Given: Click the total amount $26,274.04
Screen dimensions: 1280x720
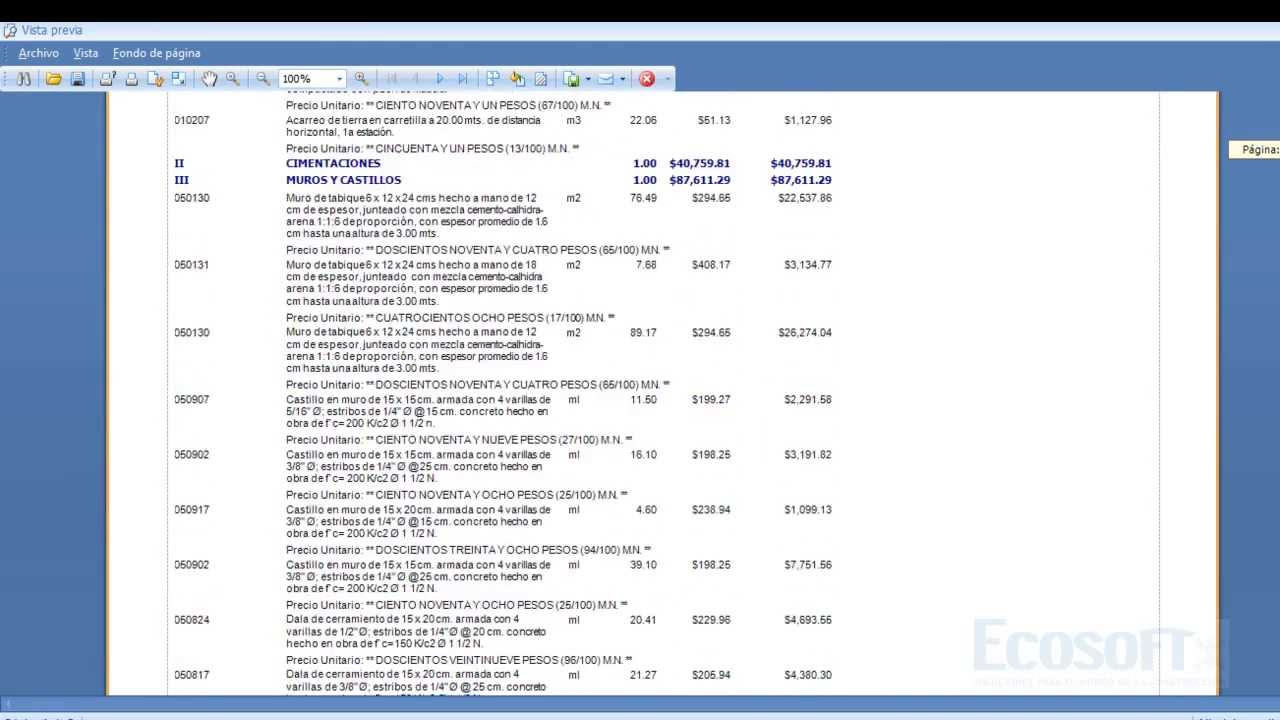Looking at the screenshot, I should click(x=805, y=333).
